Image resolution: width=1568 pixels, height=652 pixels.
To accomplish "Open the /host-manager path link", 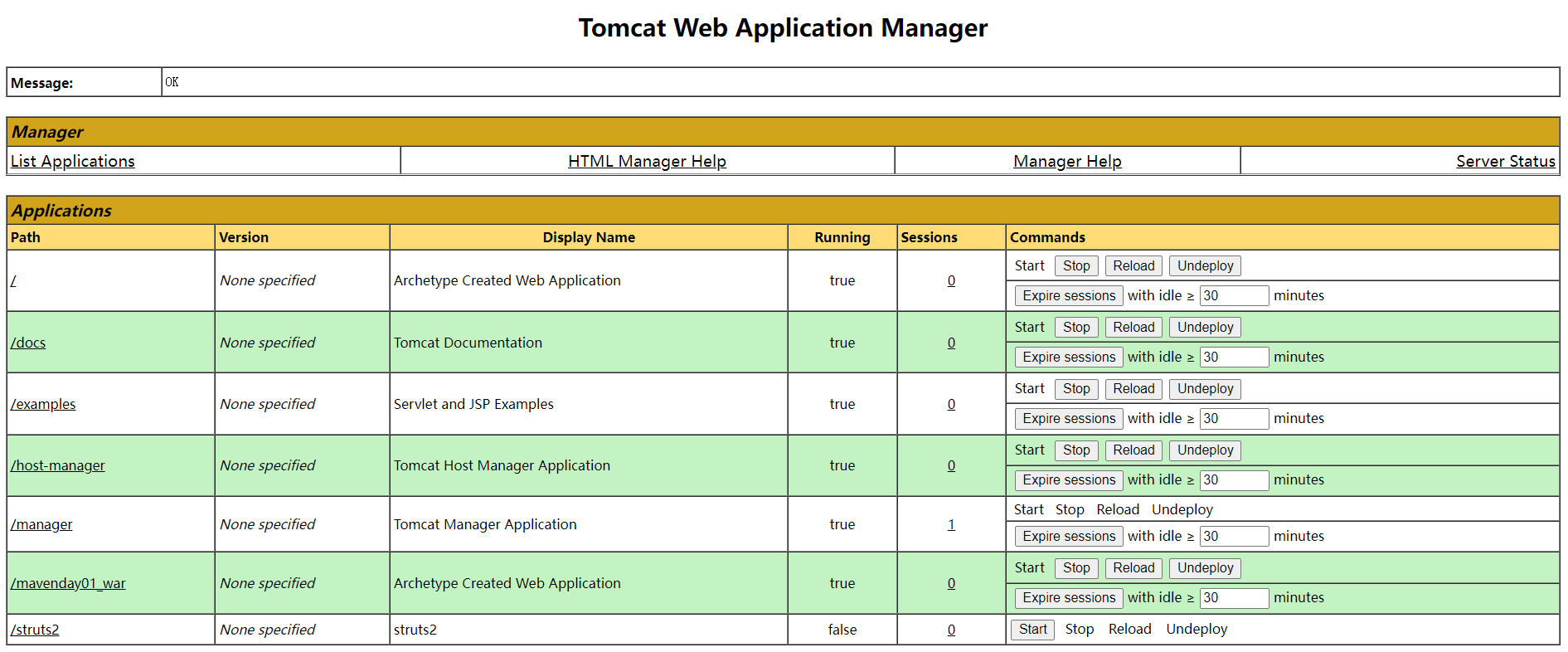I will coord(58,465).
